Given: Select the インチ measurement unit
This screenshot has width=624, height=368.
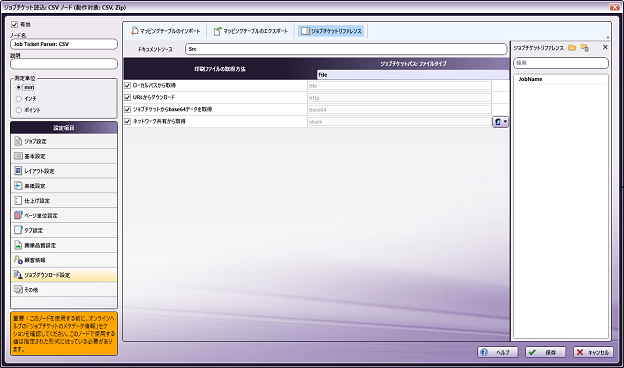Looking at the screenshot, I should 18,98.
